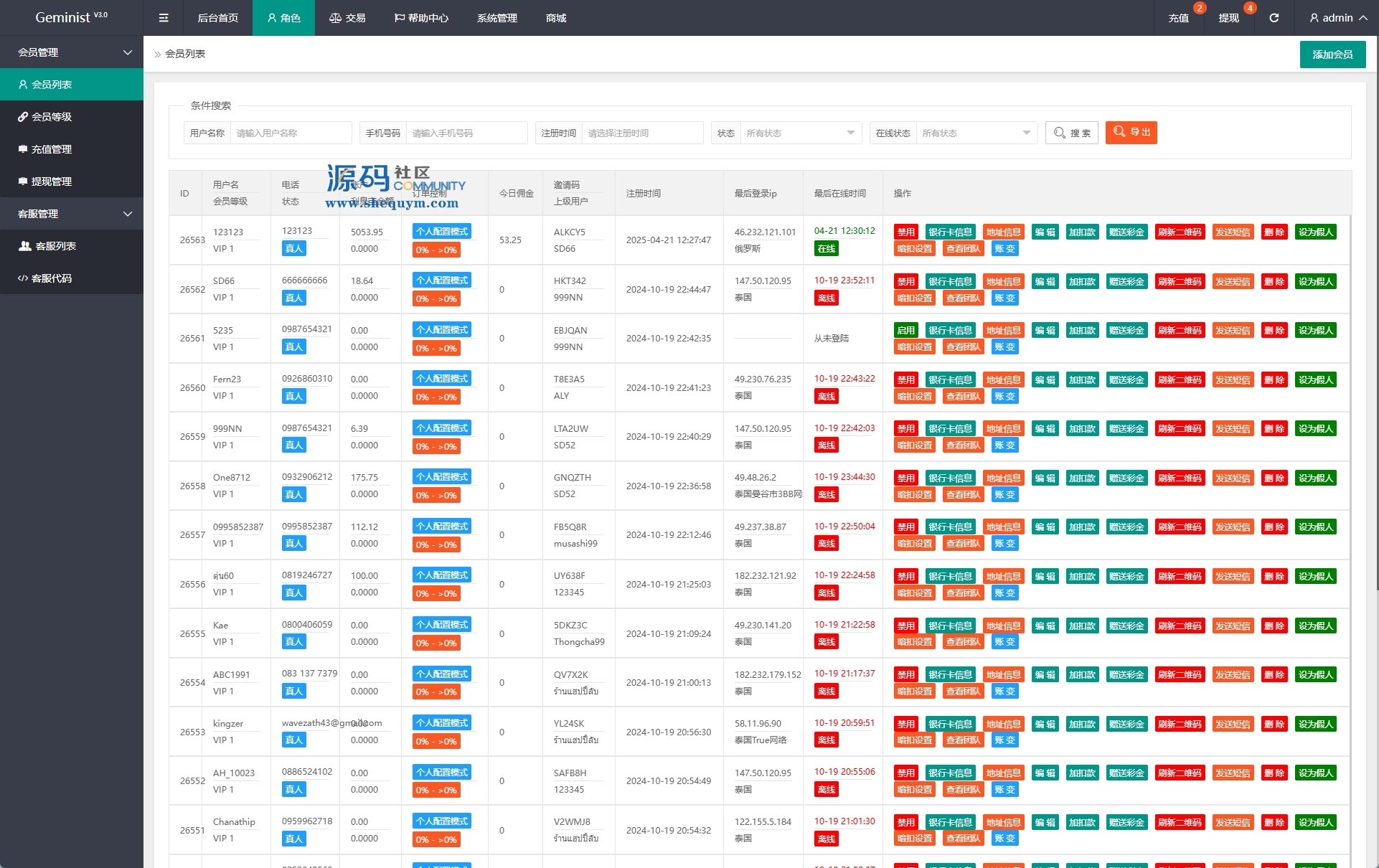Open 充值 notifications with badge 2

pyautogui.click(x=1179, y=18)
